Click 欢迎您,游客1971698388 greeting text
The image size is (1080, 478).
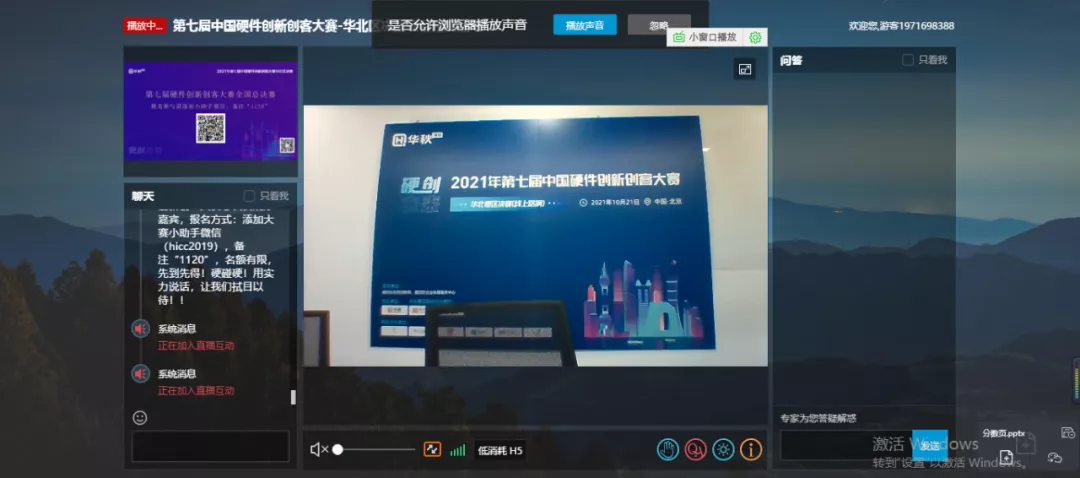point(902,26)
